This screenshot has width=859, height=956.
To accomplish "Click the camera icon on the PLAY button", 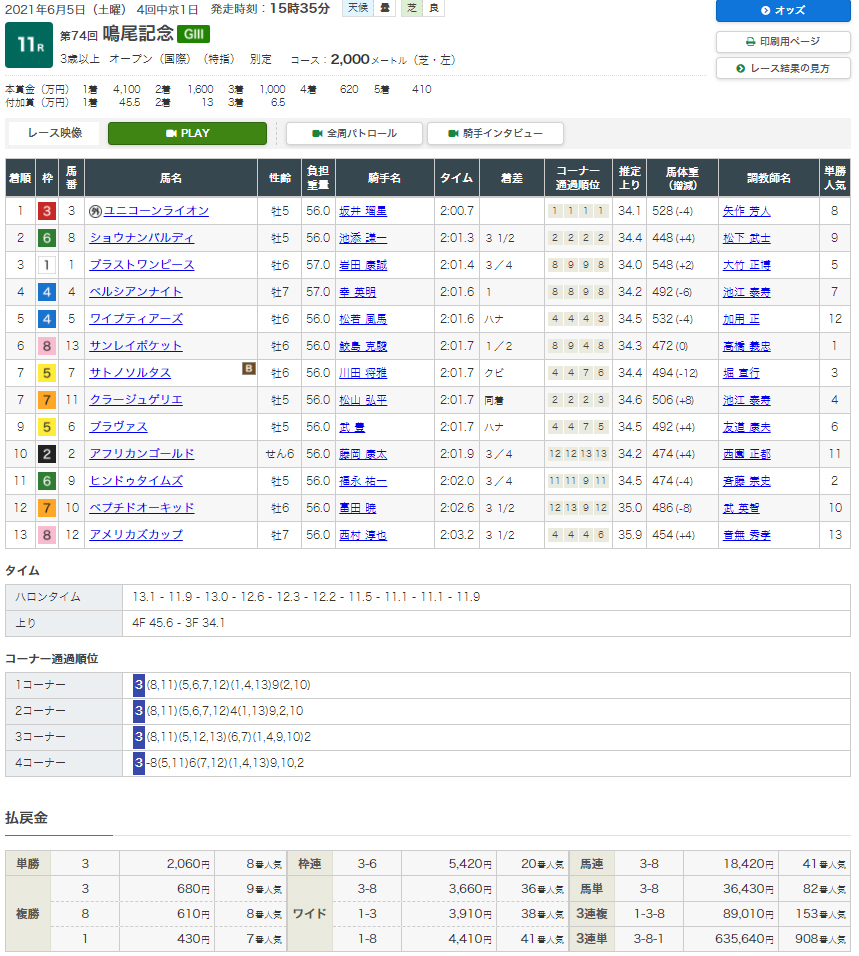I will pos(171,133).
